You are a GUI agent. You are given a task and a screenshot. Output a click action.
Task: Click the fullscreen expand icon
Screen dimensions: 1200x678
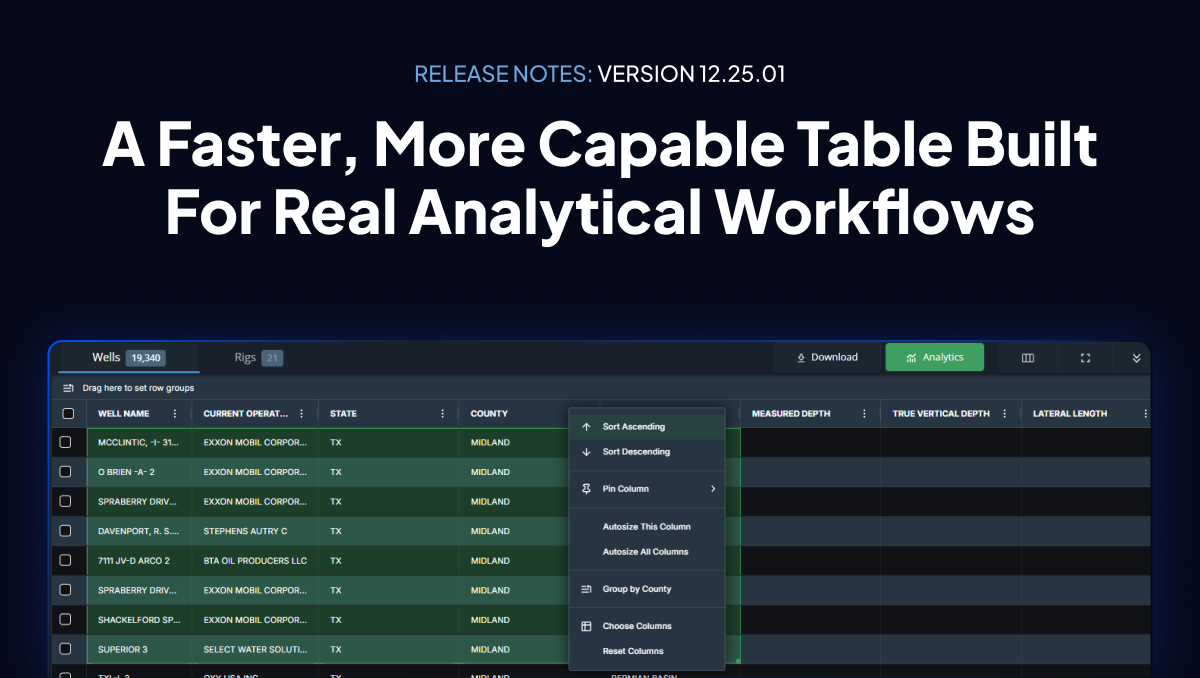tap(1085, 357)
